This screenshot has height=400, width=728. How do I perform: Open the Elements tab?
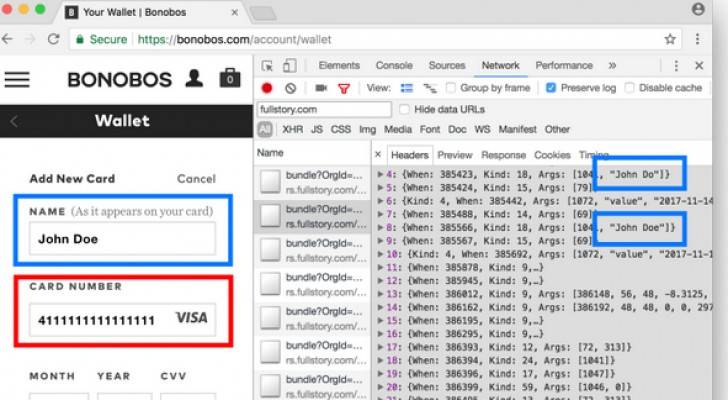point(339,65)
